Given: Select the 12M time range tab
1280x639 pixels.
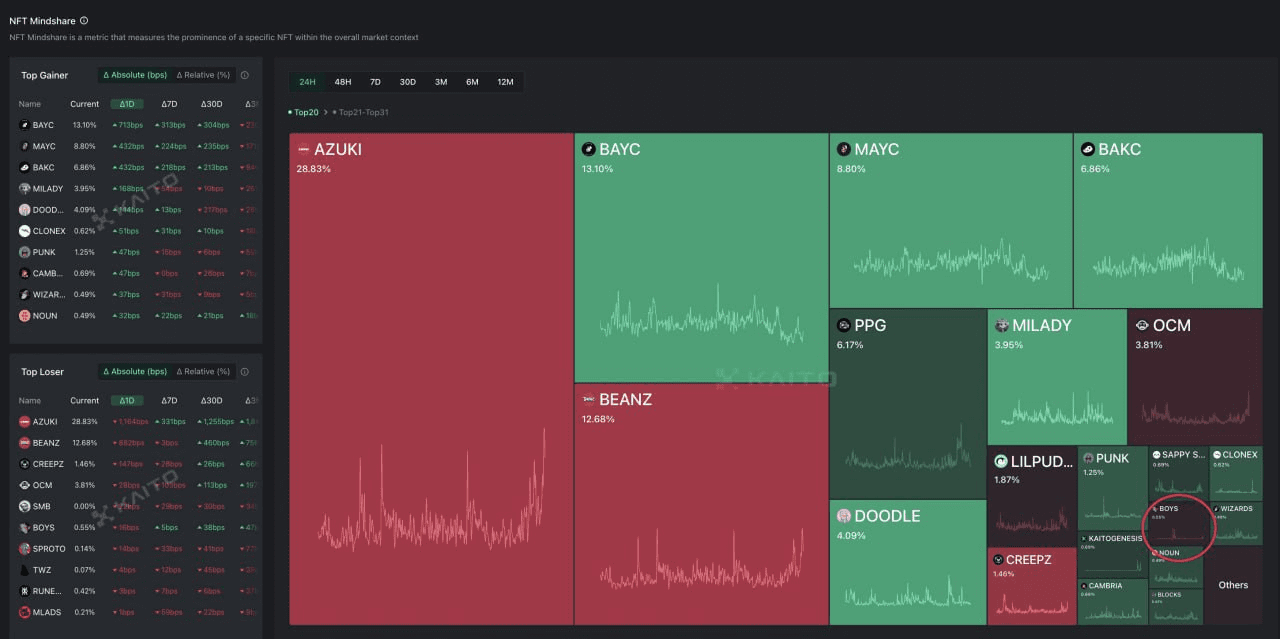Looking at the screenshot, I should tap(505, 82).
